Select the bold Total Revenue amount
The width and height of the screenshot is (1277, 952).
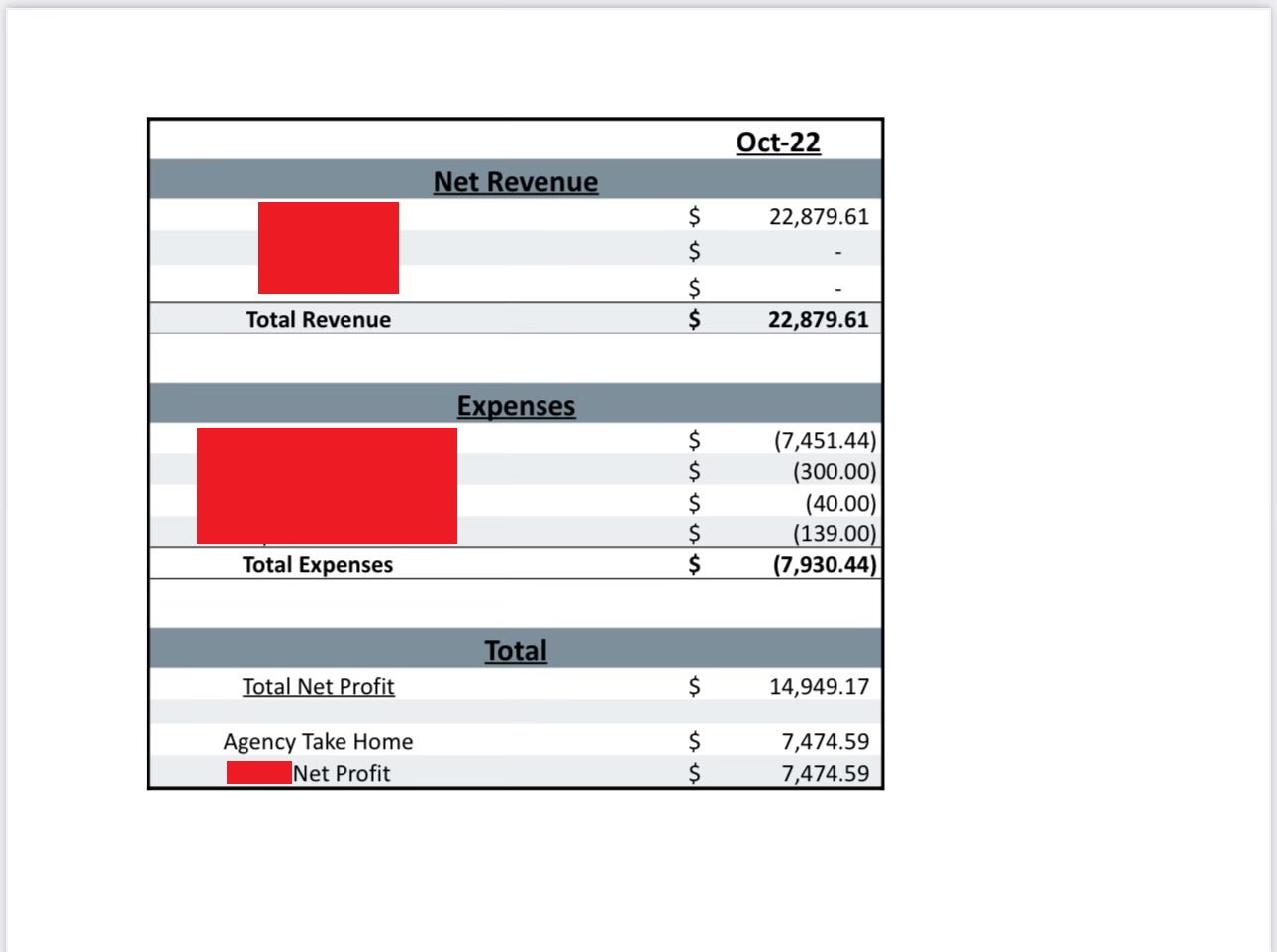(818, 320)
